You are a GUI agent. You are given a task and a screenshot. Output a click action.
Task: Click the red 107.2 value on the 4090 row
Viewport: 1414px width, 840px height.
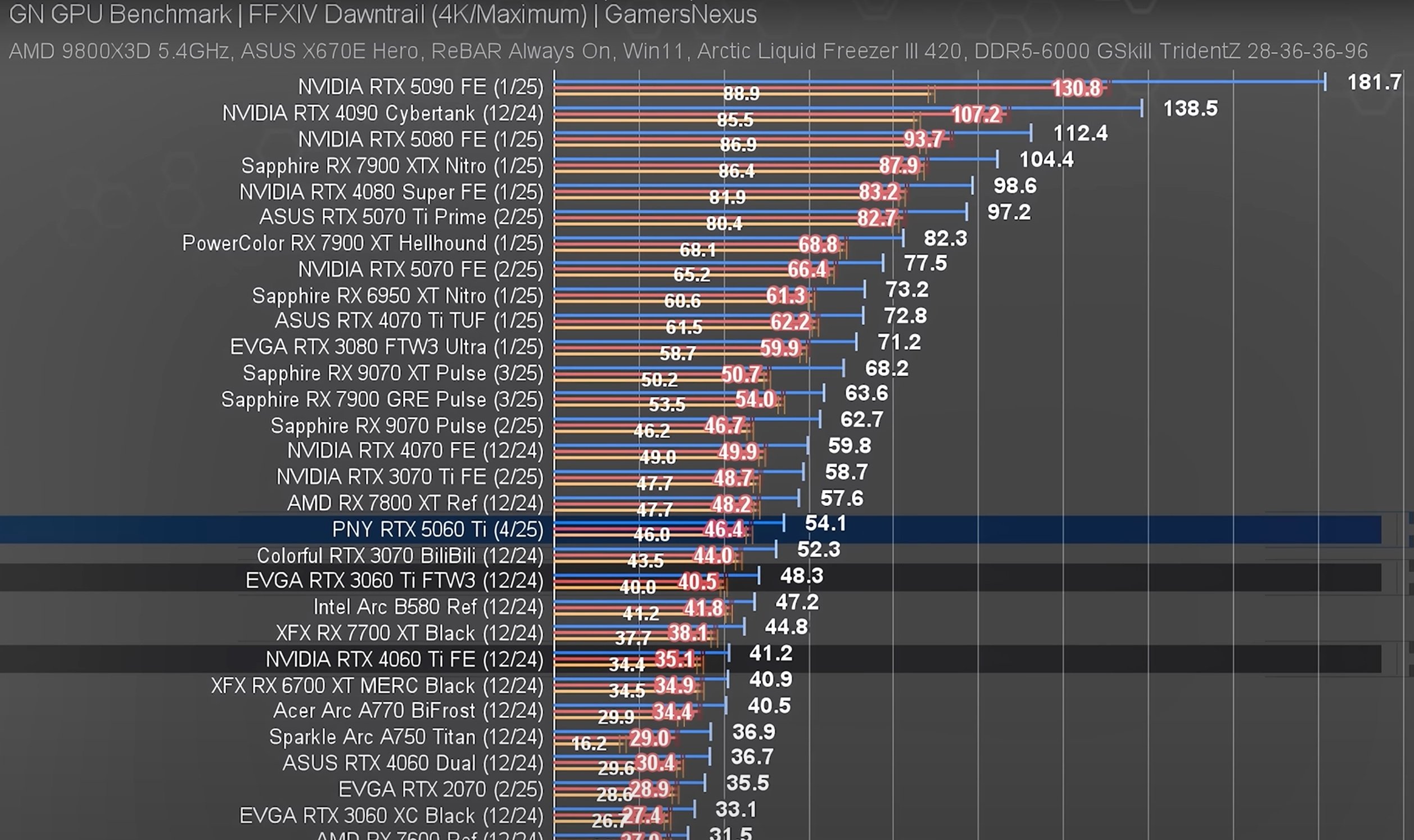pyautogui.click(x=976, y=115)
